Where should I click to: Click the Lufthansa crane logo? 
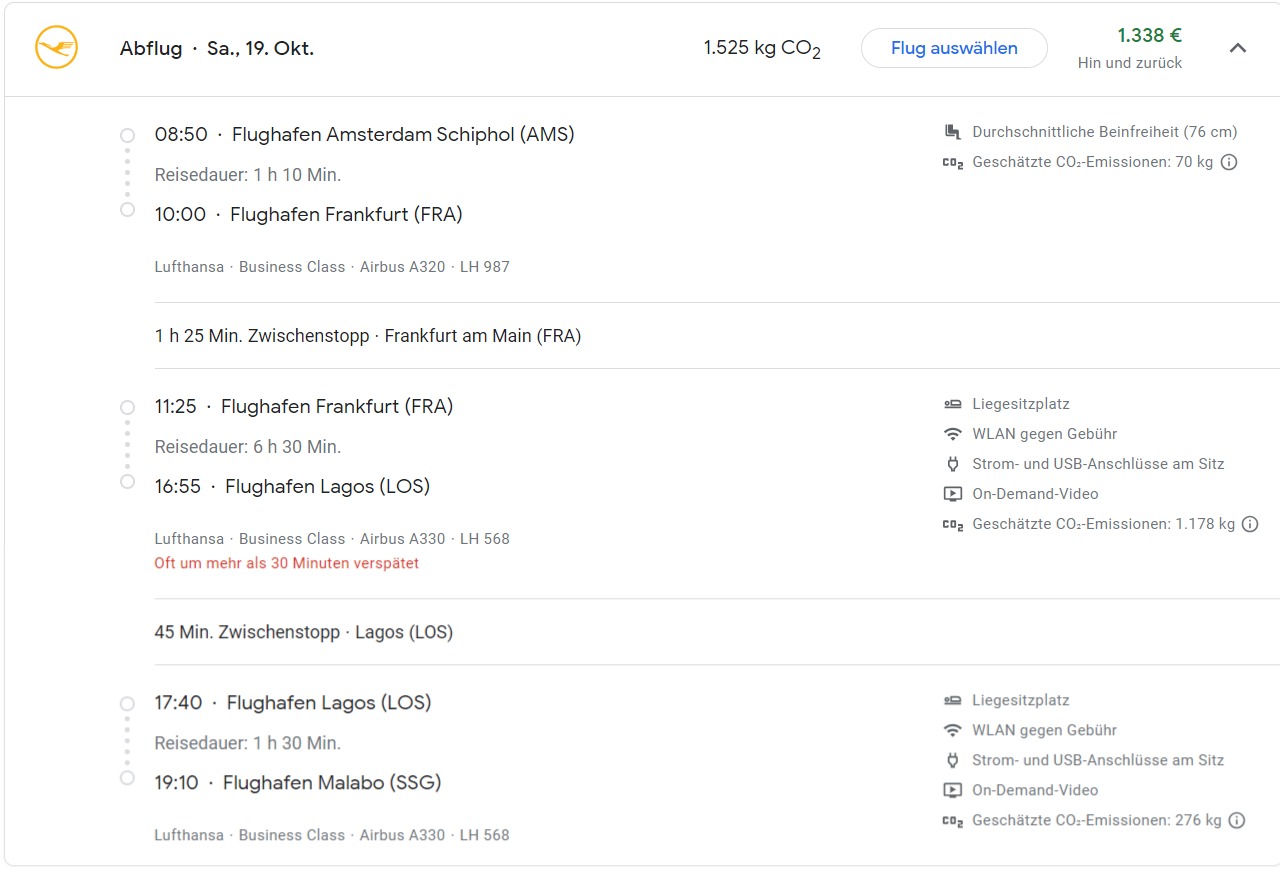tap(56, 48)
